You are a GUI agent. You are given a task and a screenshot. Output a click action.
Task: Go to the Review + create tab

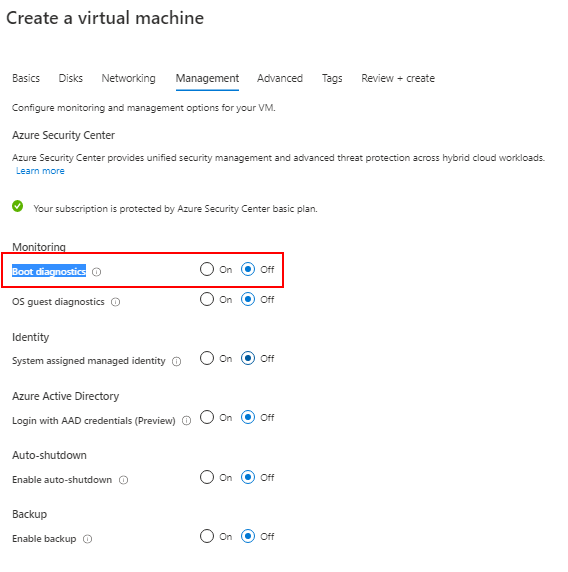398,78
